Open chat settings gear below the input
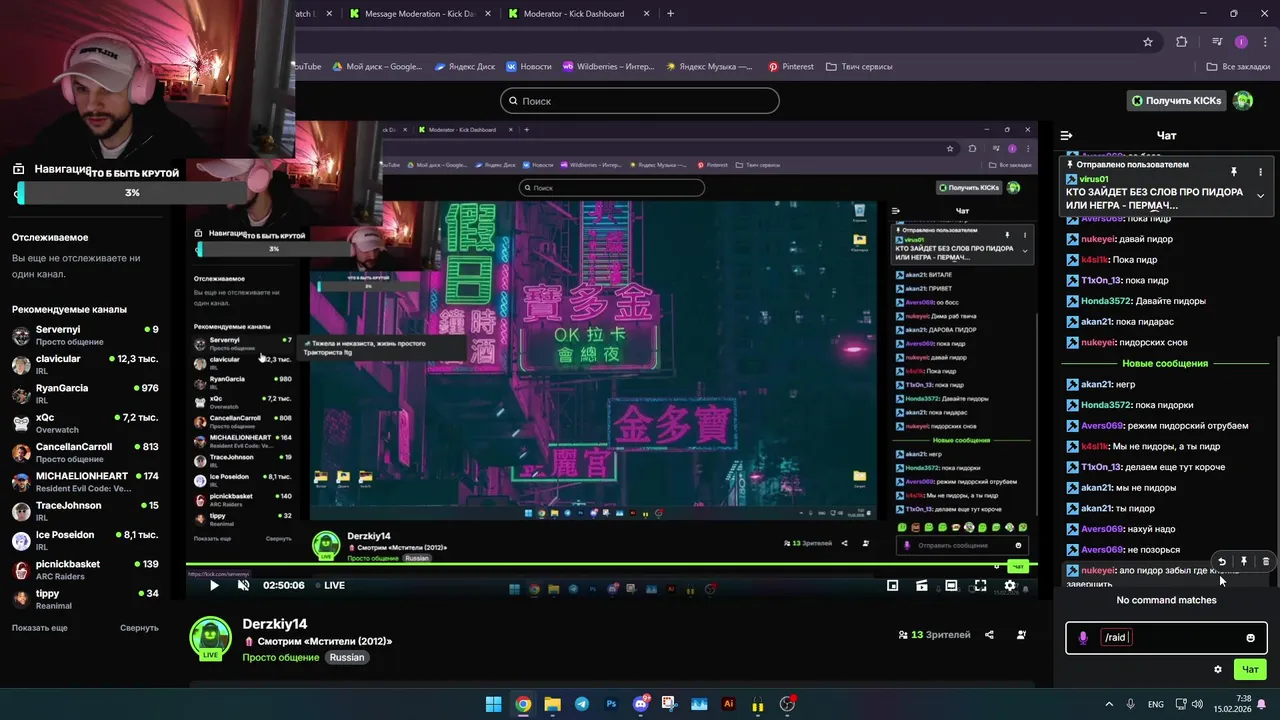This screenshot has height=720, width=1280. 1217,670
